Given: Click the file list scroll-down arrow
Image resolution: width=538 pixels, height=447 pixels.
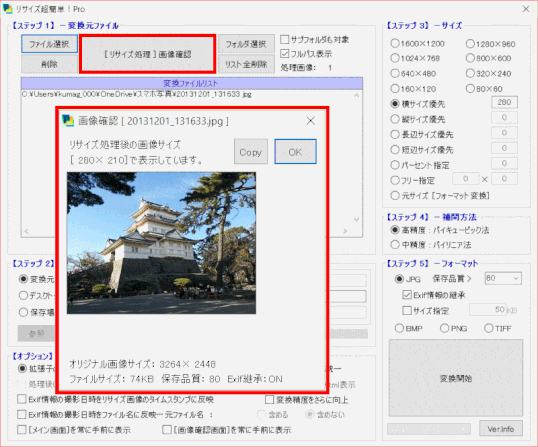Looking at the screenshot, I should click(356, 219).
